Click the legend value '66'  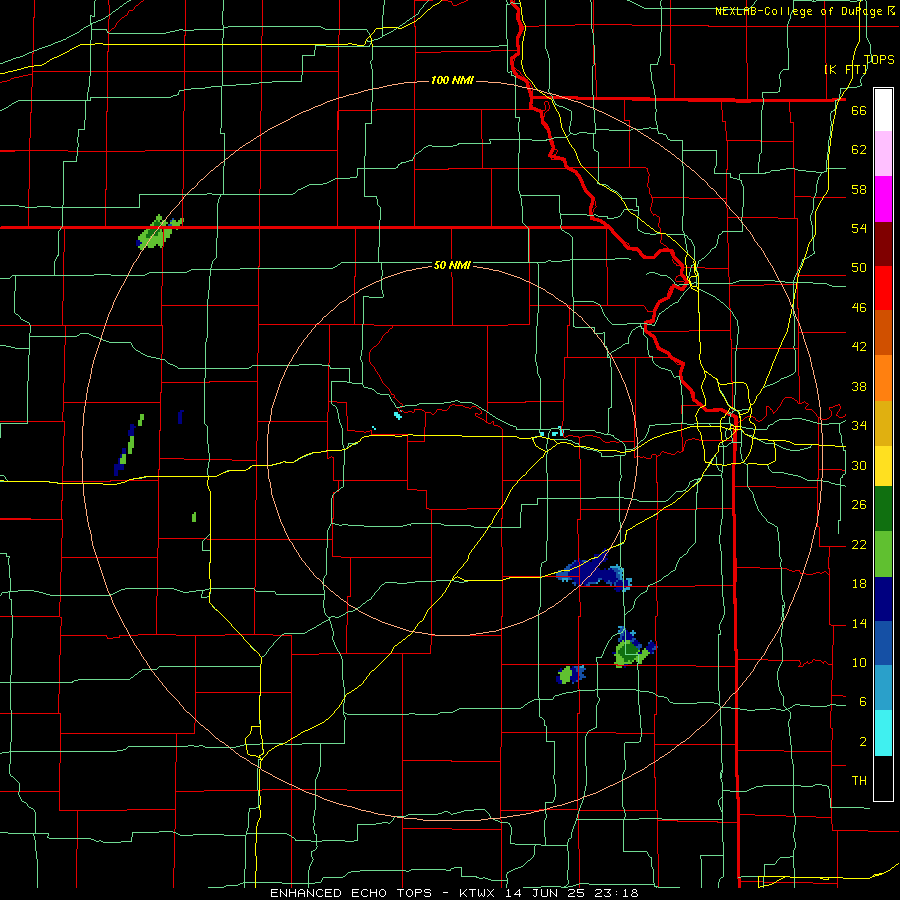tap(859, 111)
